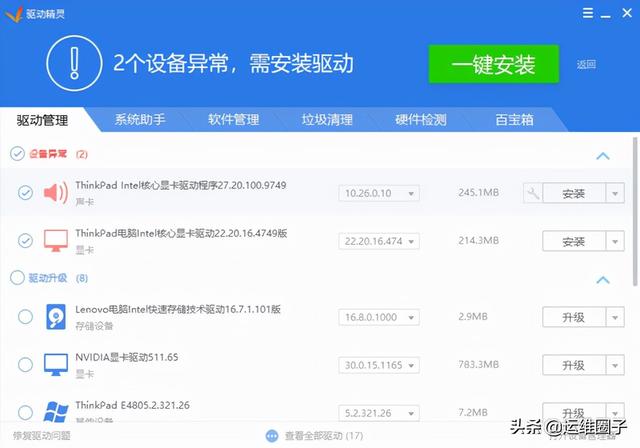Switch to the 硬件检测 tab
This screenshot has height=448, width=640.
[x=421, y=120]
